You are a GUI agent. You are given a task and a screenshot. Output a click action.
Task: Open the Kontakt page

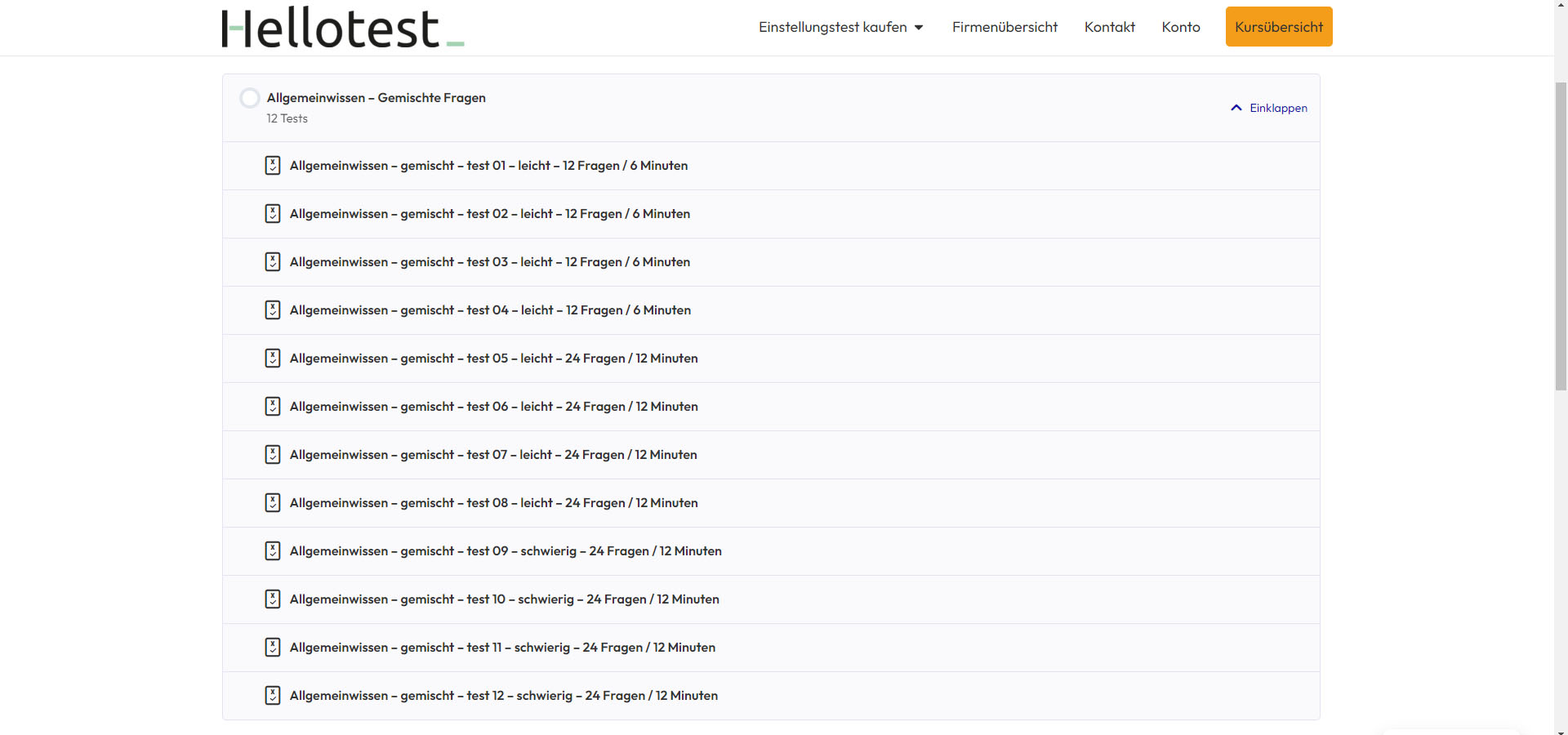pos(1110,27)
